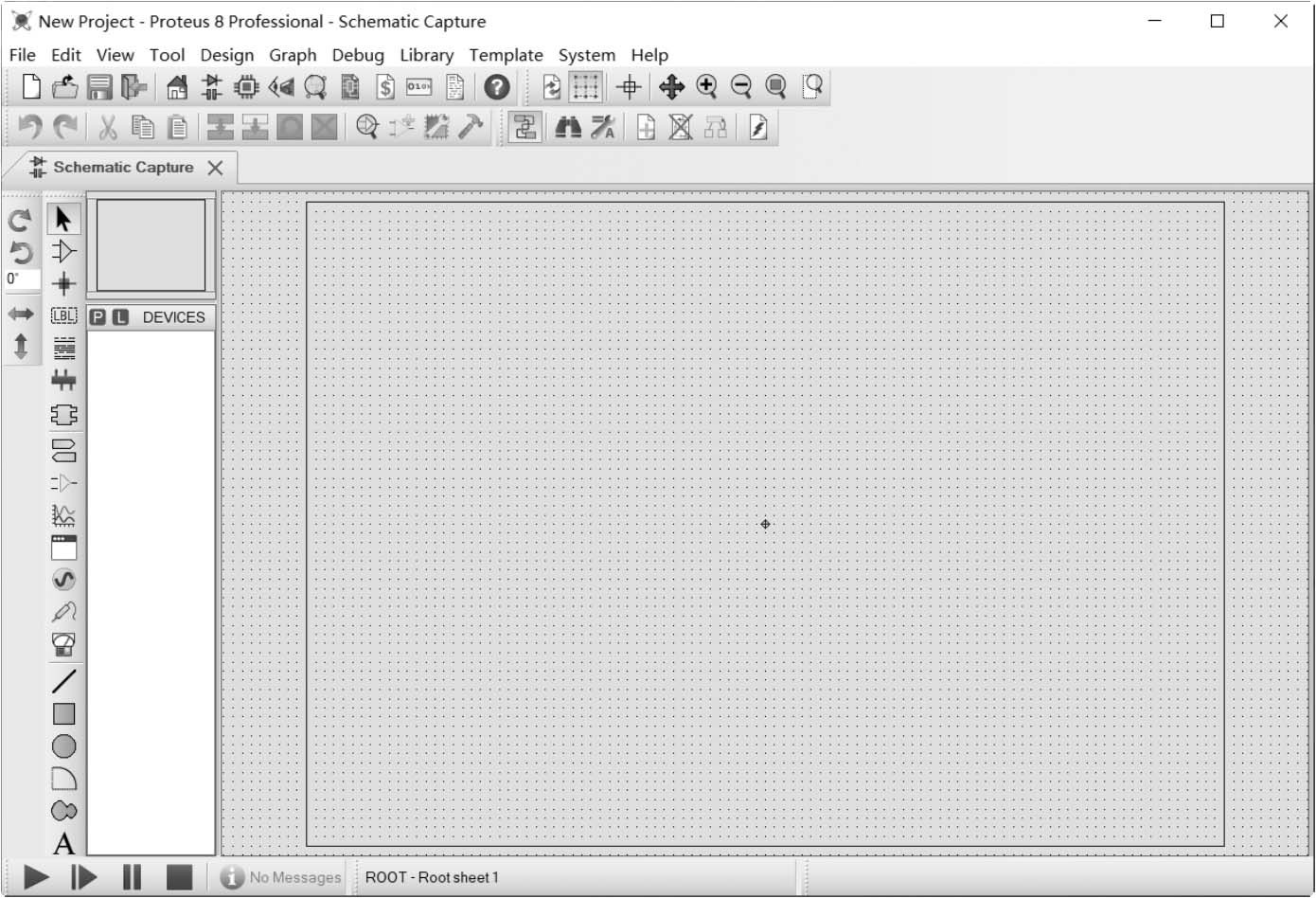Create a new project with New icon
This screenshot has width=1316, height=898.
pyautogui.click(x=31, y=87)
